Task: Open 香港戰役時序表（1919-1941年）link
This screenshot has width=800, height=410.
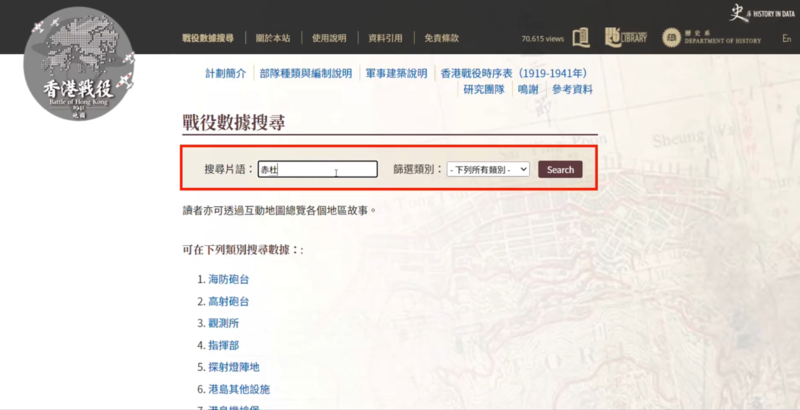Action: tap(516, 73)
